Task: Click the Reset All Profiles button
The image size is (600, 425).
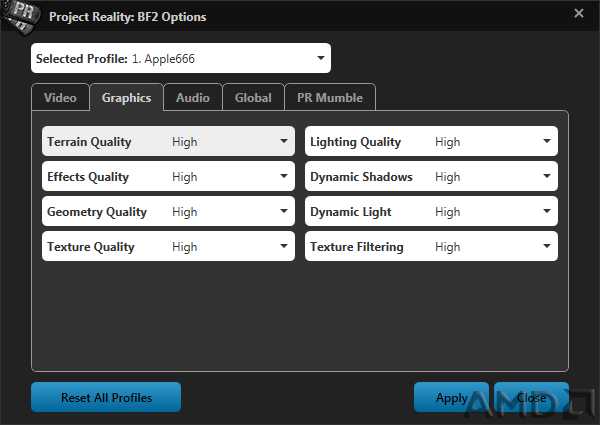Action: [106, 397]
